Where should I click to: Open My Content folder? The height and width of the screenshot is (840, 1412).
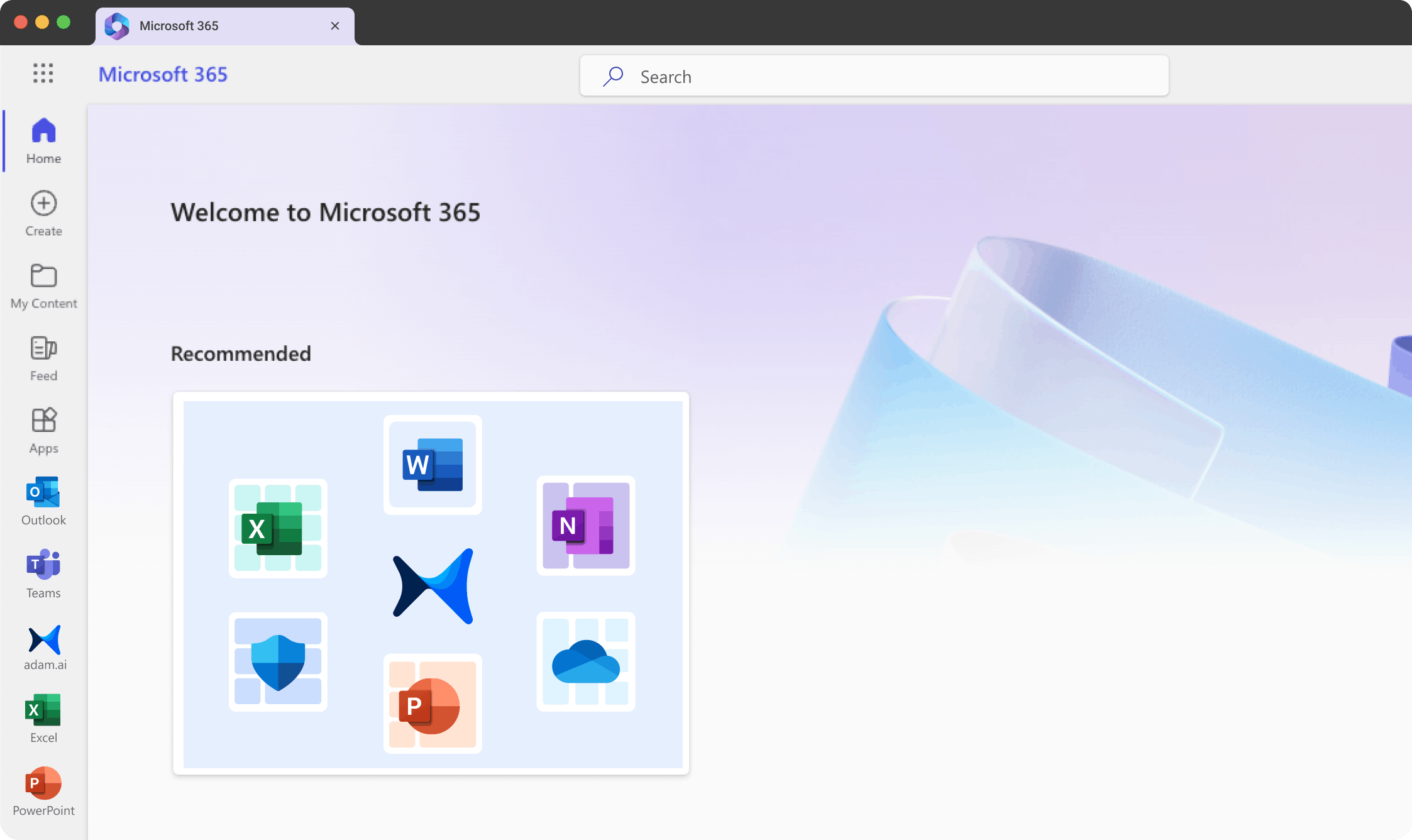pos(43,286)
